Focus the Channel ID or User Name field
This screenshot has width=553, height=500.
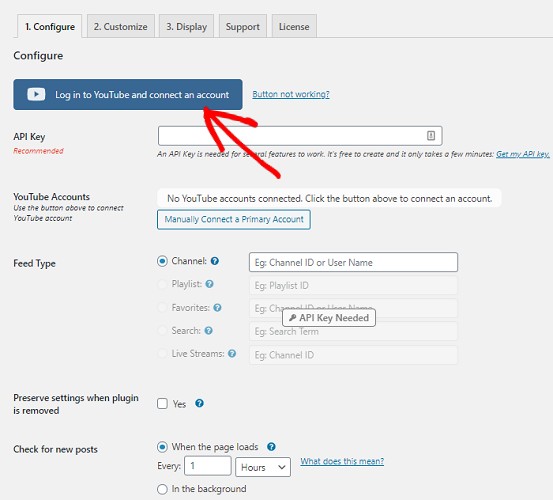point(353,262)
